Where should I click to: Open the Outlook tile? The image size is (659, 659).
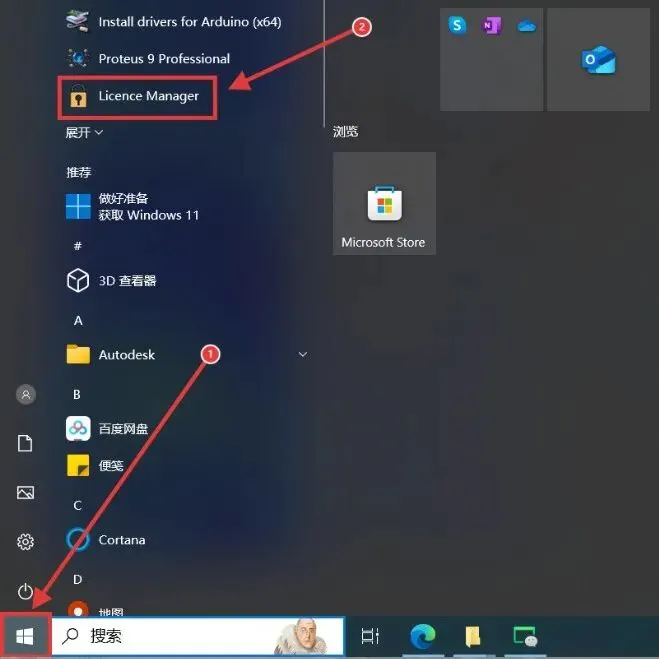(x=598, y=59)
